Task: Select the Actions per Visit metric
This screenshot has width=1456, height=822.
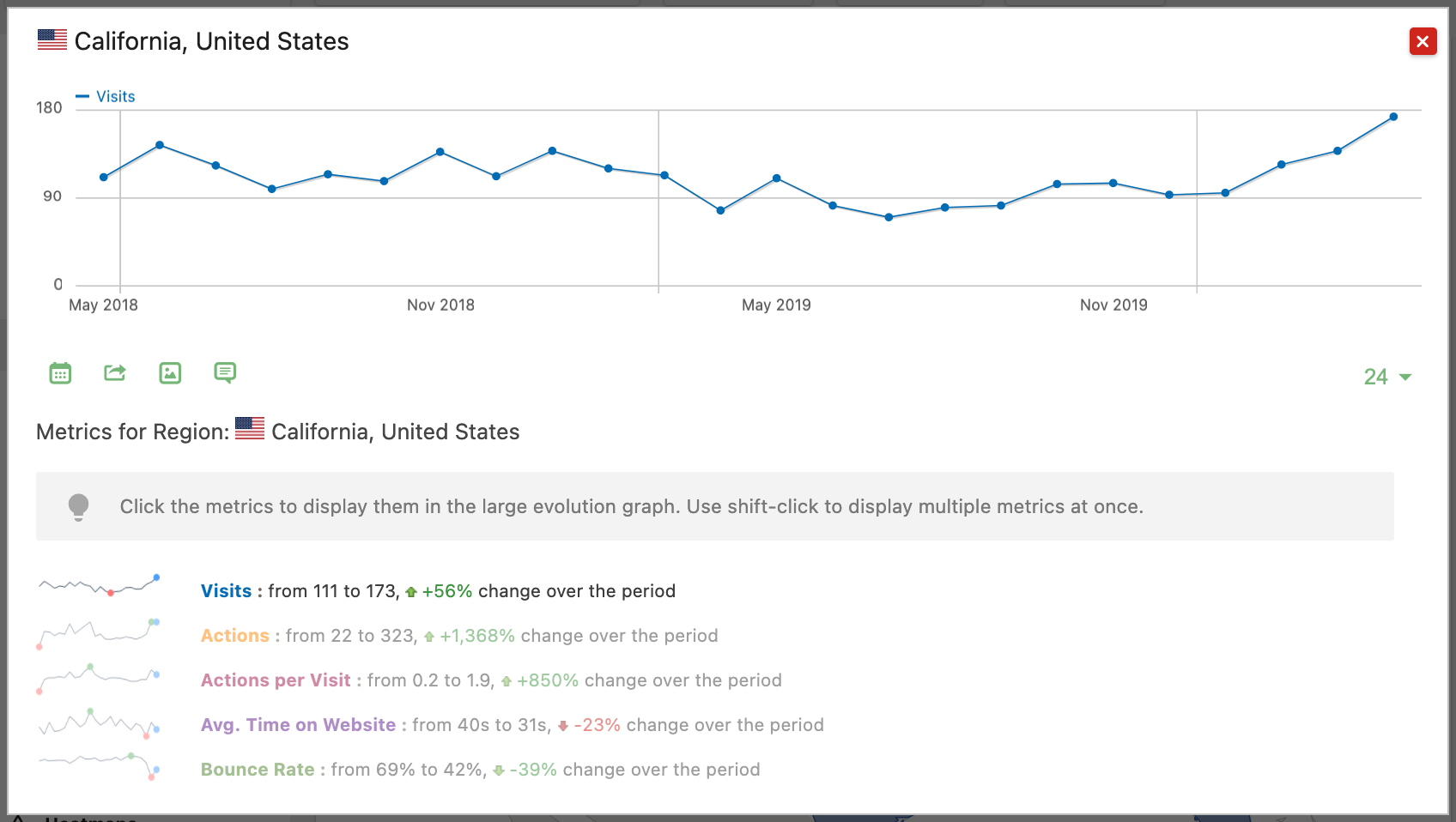Action: [x=276, y=680]
